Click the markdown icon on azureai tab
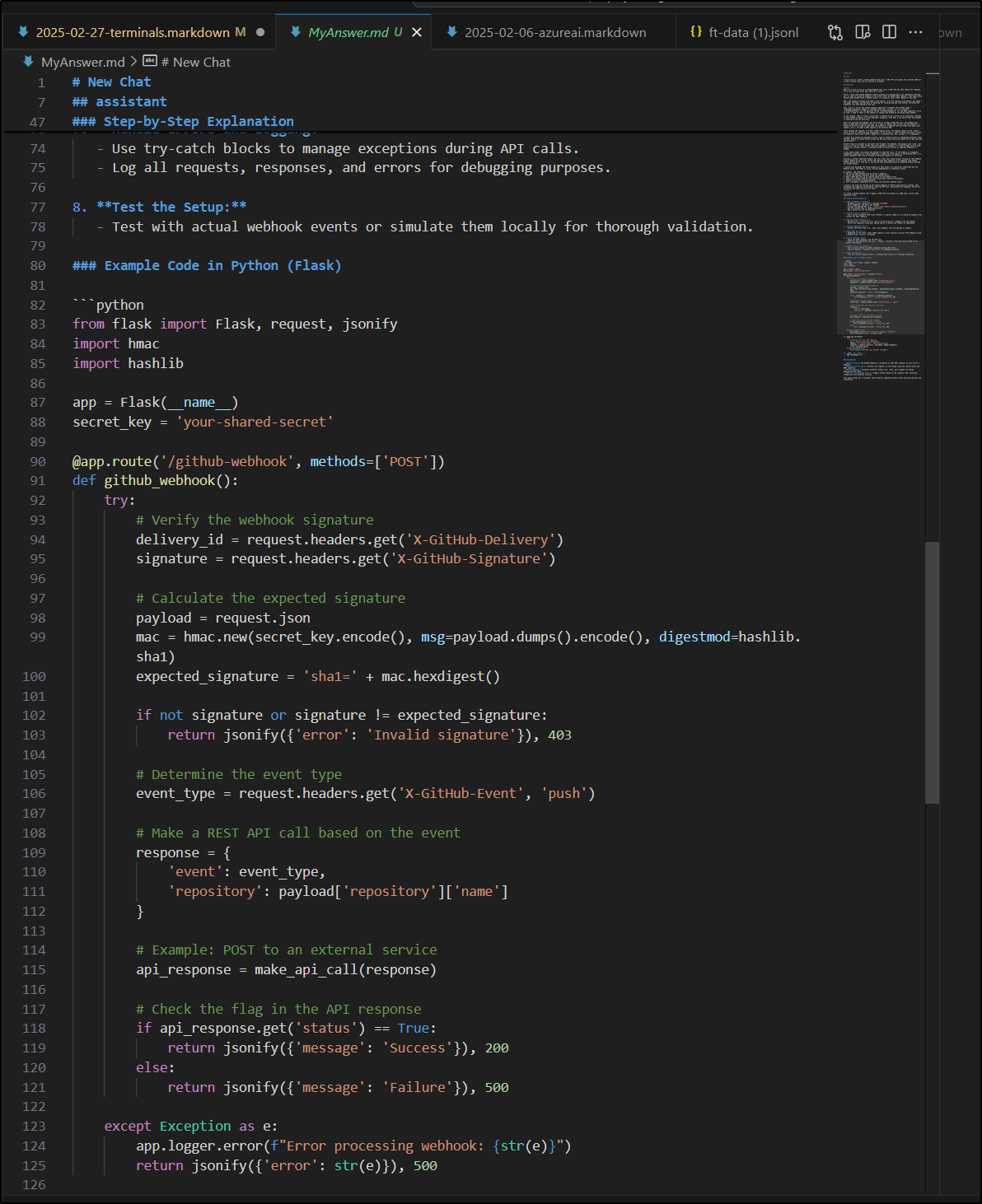982x1204 pixels. coord(451,32)
